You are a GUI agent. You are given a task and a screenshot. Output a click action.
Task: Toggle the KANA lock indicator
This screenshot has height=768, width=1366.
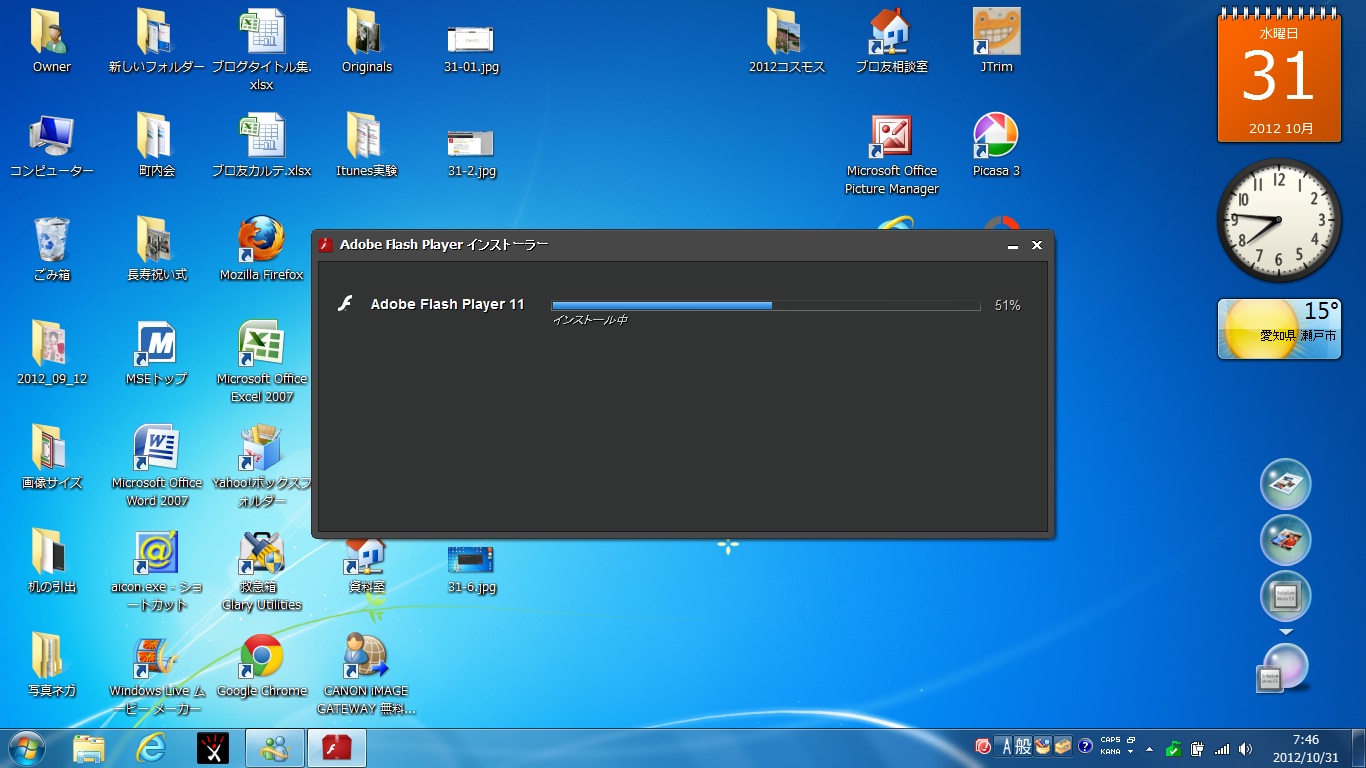click(1110, 752)
